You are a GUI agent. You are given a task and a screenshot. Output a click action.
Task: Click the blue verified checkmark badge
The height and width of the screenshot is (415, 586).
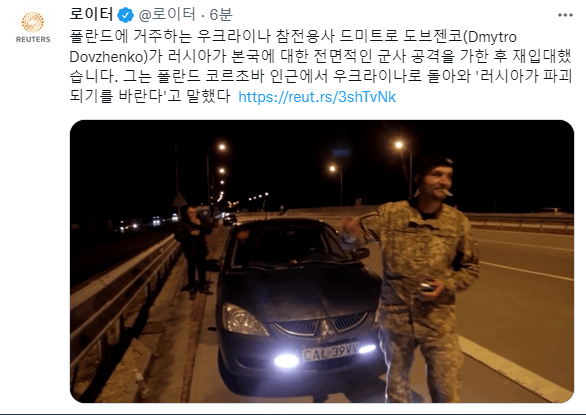[126, 15]
